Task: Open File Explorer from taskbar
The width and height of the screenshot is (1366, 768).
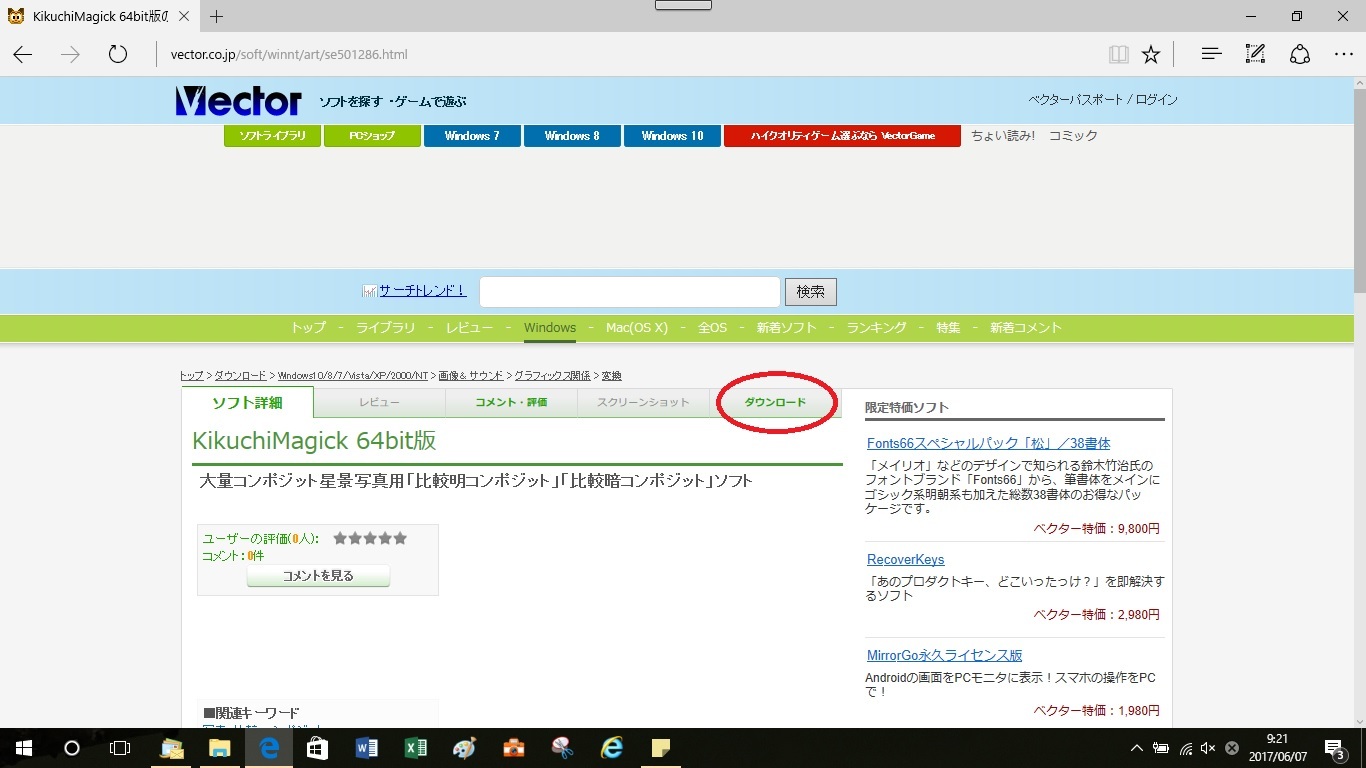Action: tap(220, 748)
